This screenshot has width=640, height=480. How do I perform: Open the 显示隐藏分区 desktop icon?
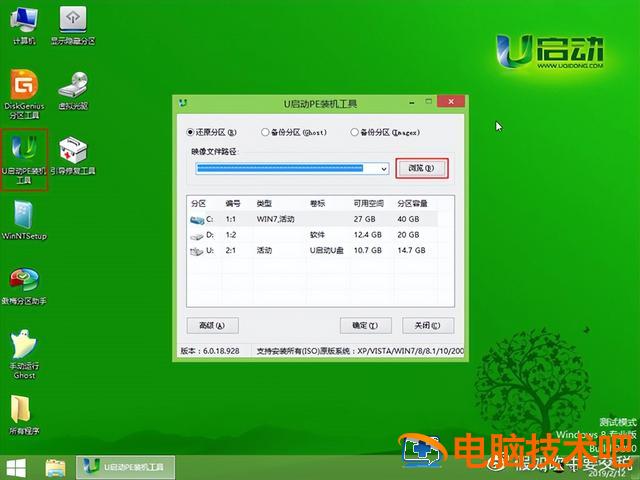[73, 24]
